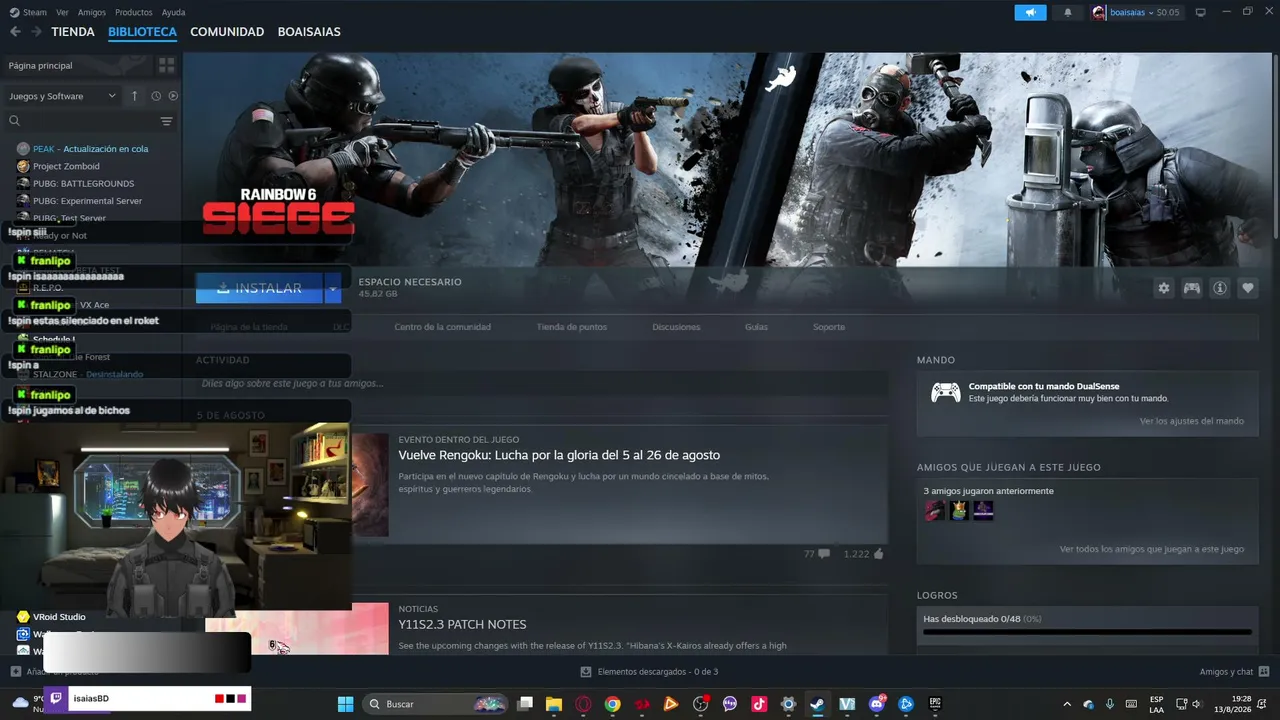Open File Explorer from the taskbar
Viewport: 1280px width, 720px height.
[x=554, y=704]
